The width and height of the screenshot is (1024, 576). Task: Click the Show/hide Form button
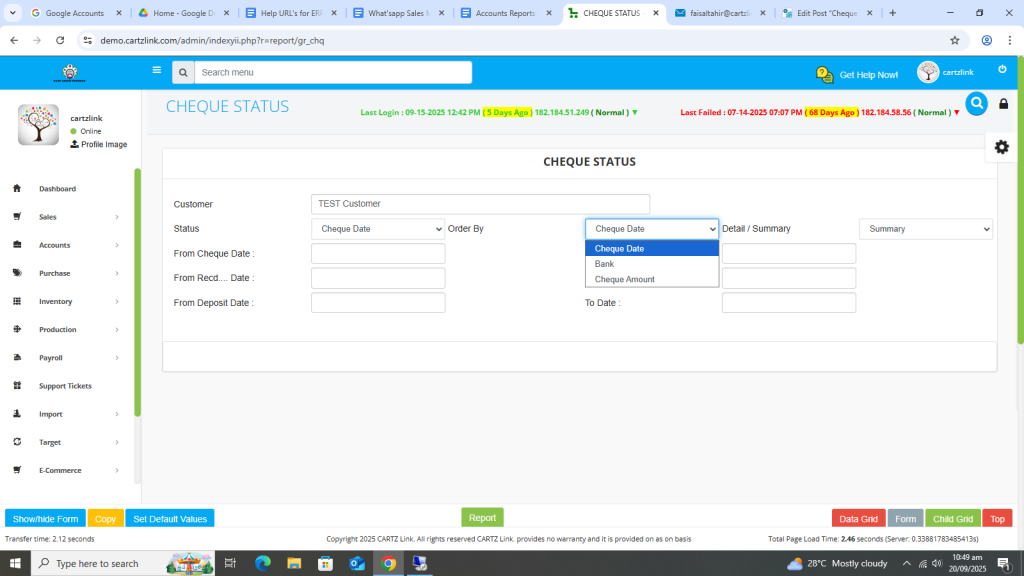pyautogui.click(x=45, y=519)
